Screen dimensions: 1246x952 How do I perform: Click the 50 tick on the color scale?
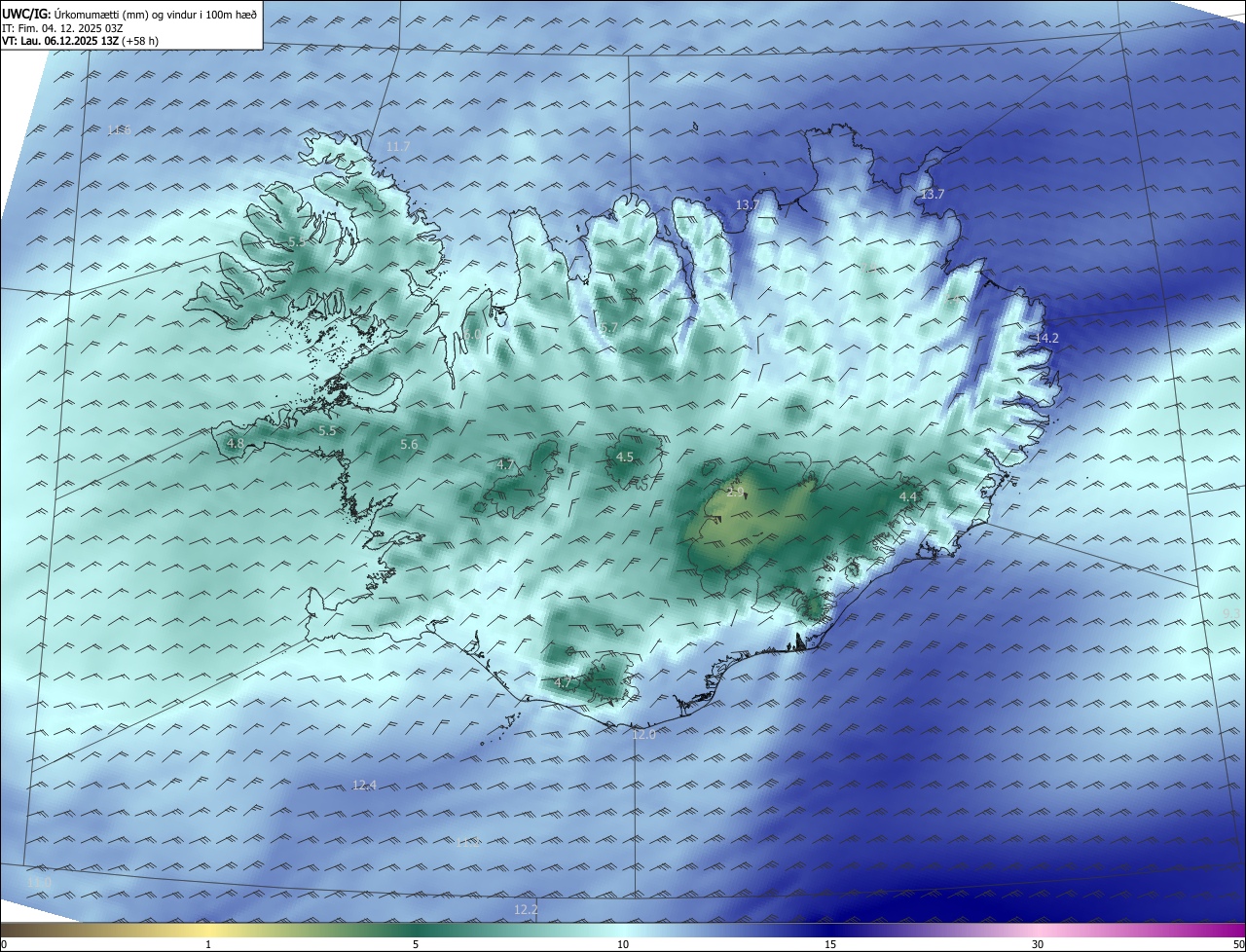point(1238,944)
